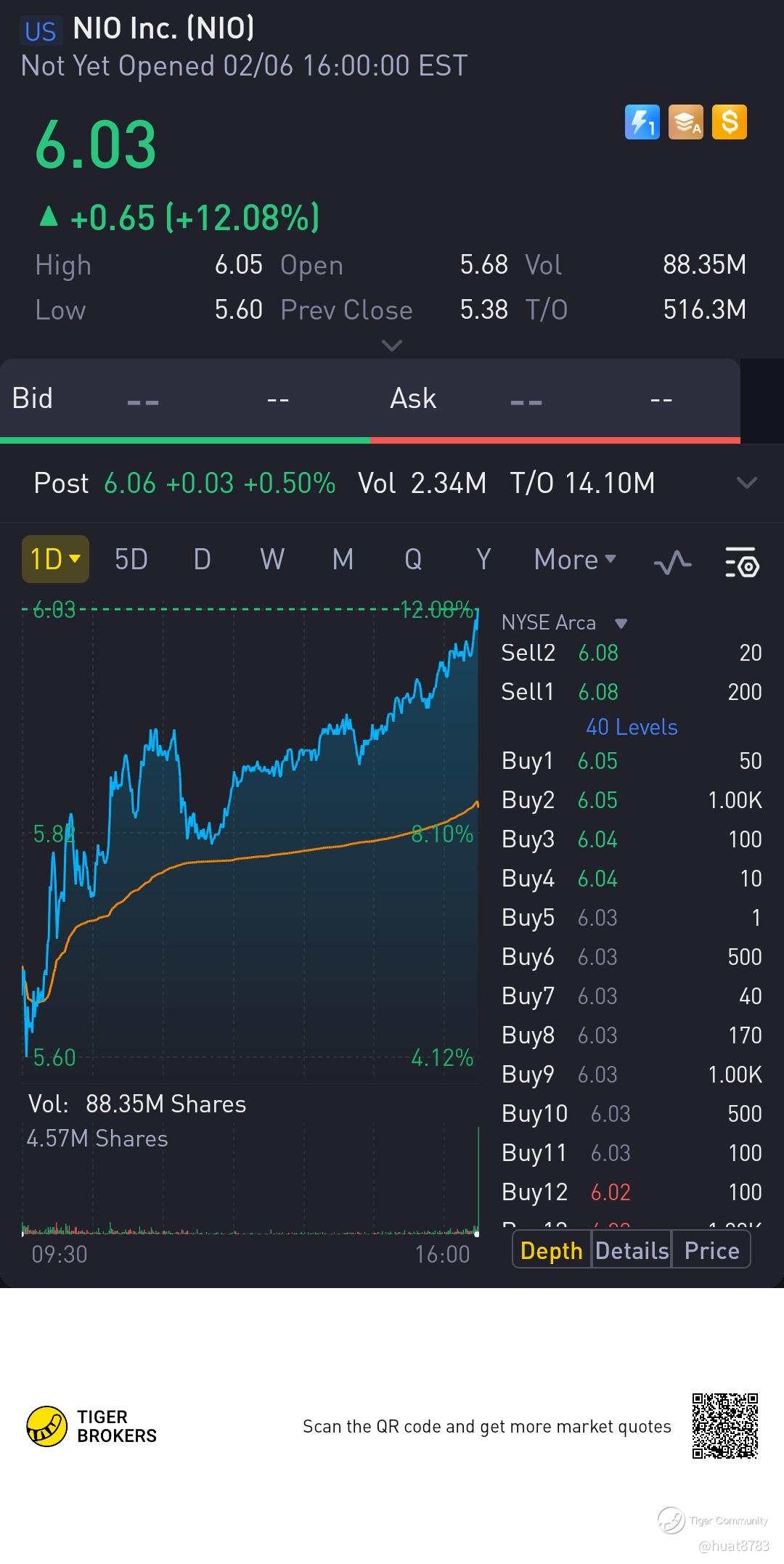Open the 1D timeframe dropdown
Screen dimensions: 784x1564
pyautogui.click(x=55, y=559)
